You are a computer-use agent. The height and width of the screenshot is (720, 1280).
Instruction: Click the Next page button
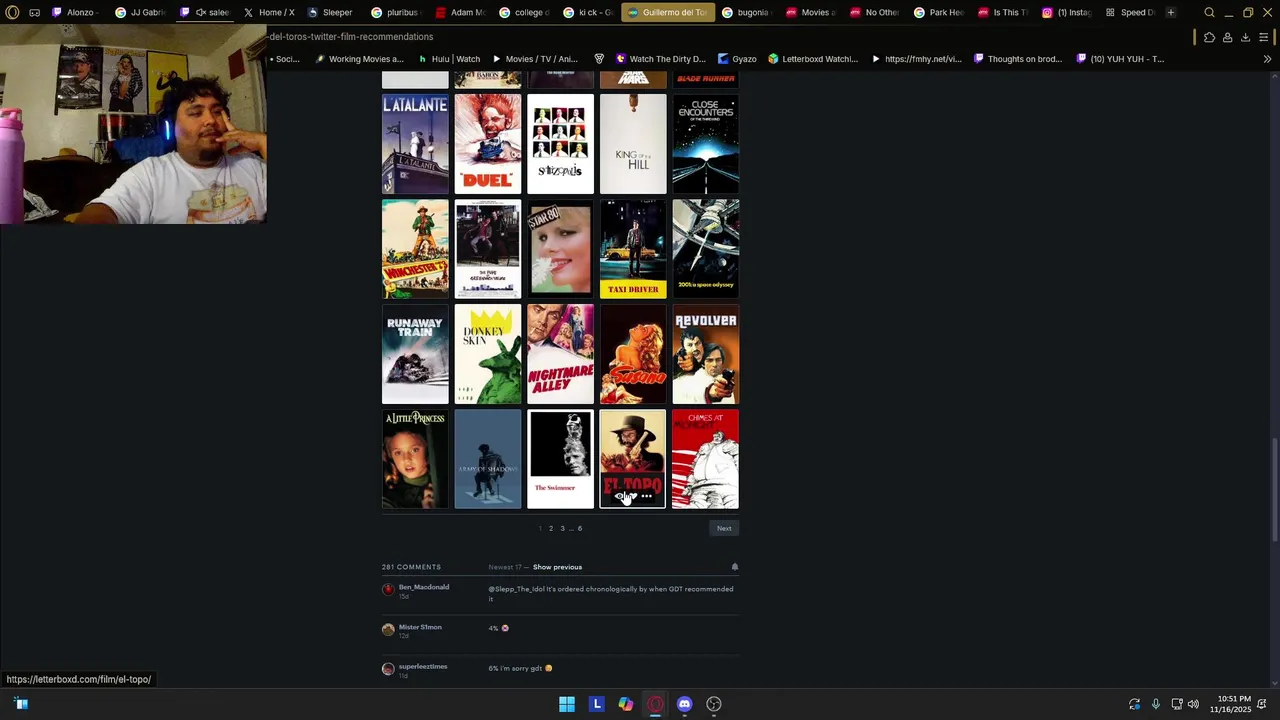pos(724,528)
